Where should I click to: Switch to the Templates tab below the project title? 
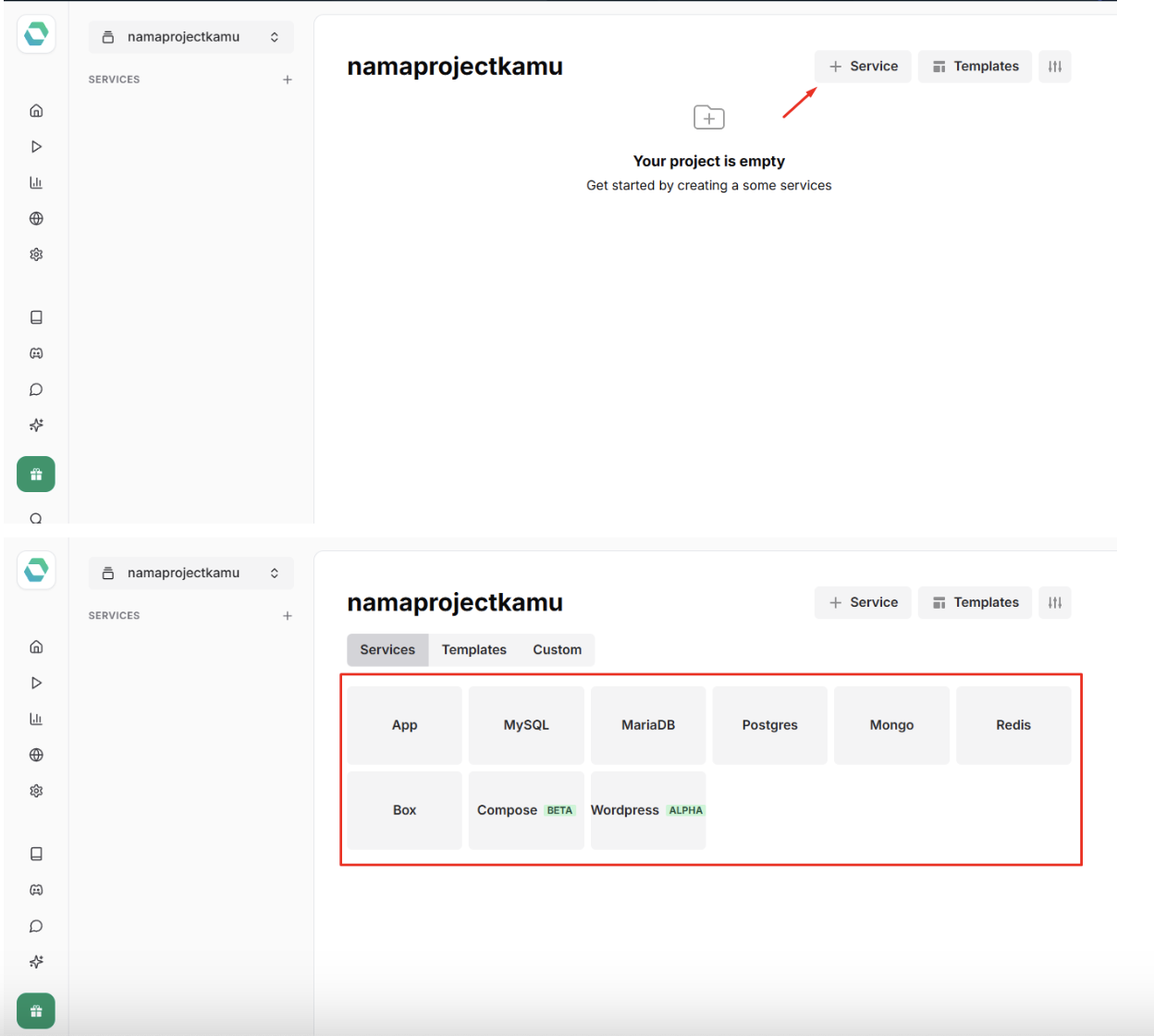coord(474,650)
